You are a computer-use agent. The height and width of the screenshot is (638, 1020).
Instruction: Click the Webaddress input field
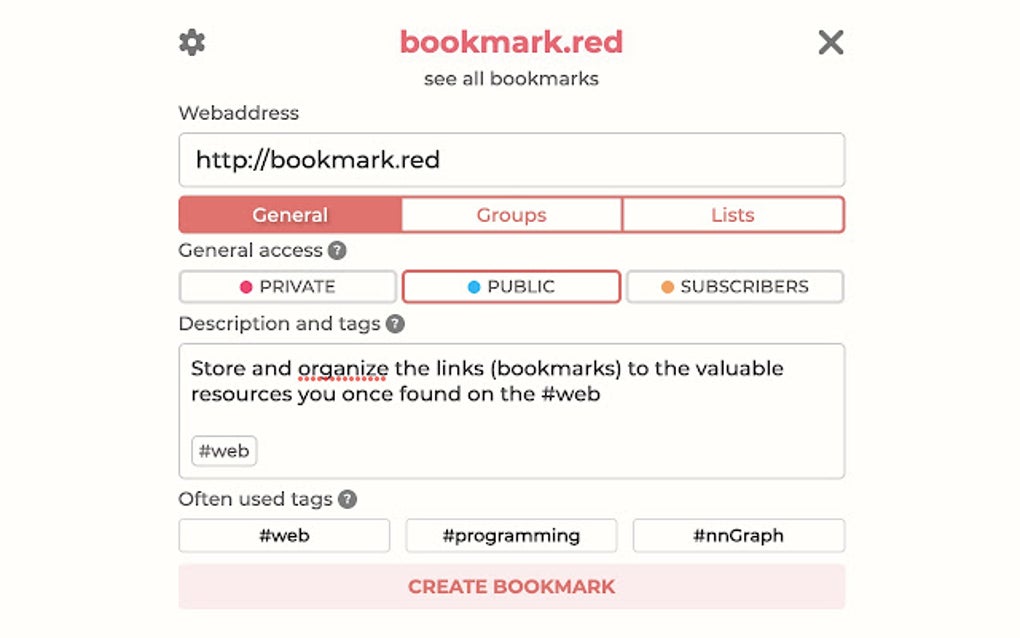[x=511, y=160]
